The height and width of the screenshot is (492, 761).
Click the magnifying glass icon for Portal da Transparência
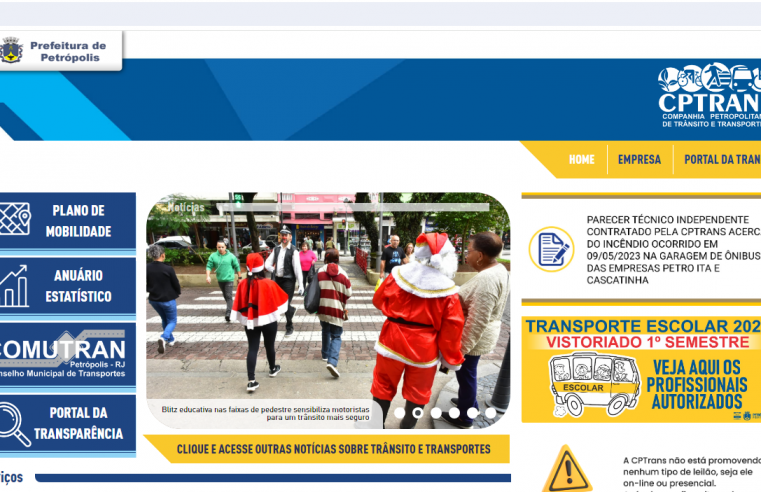[15, 425]
